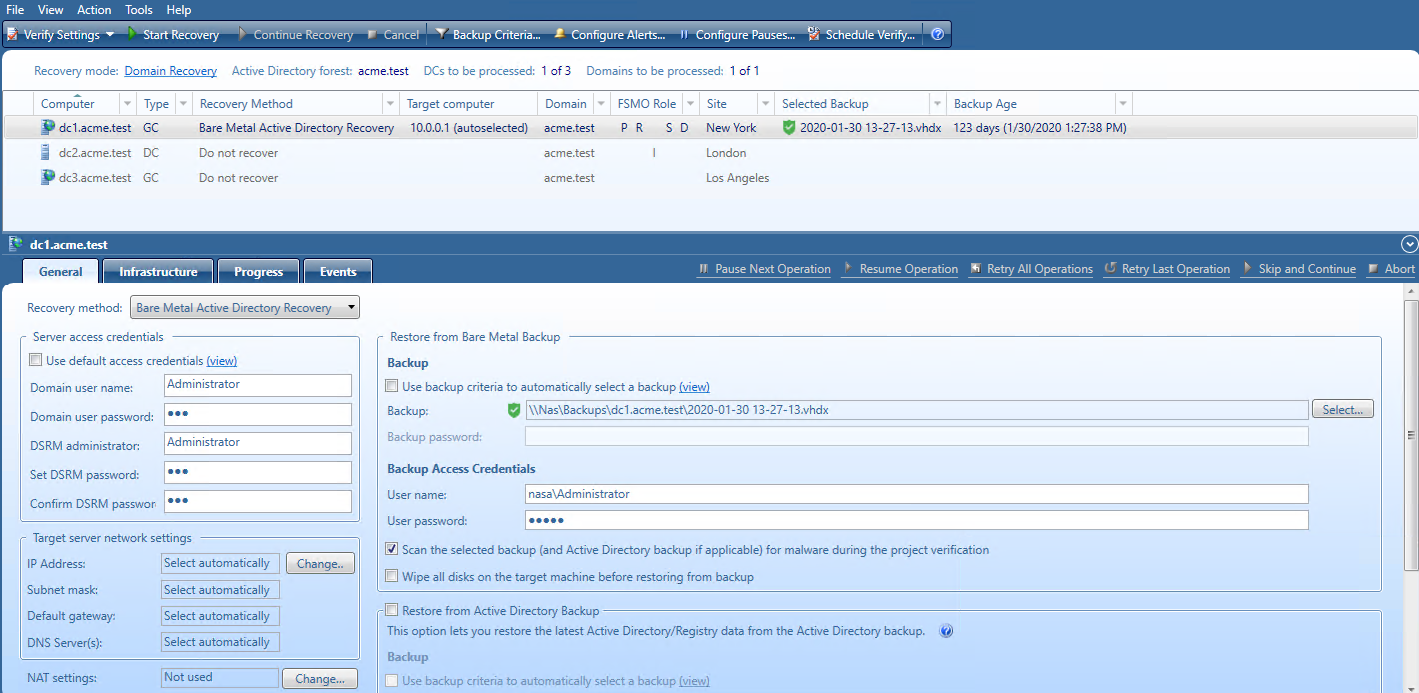Click the DSRM administrator field
1419x693 pixels.
[x=258, y=443]
